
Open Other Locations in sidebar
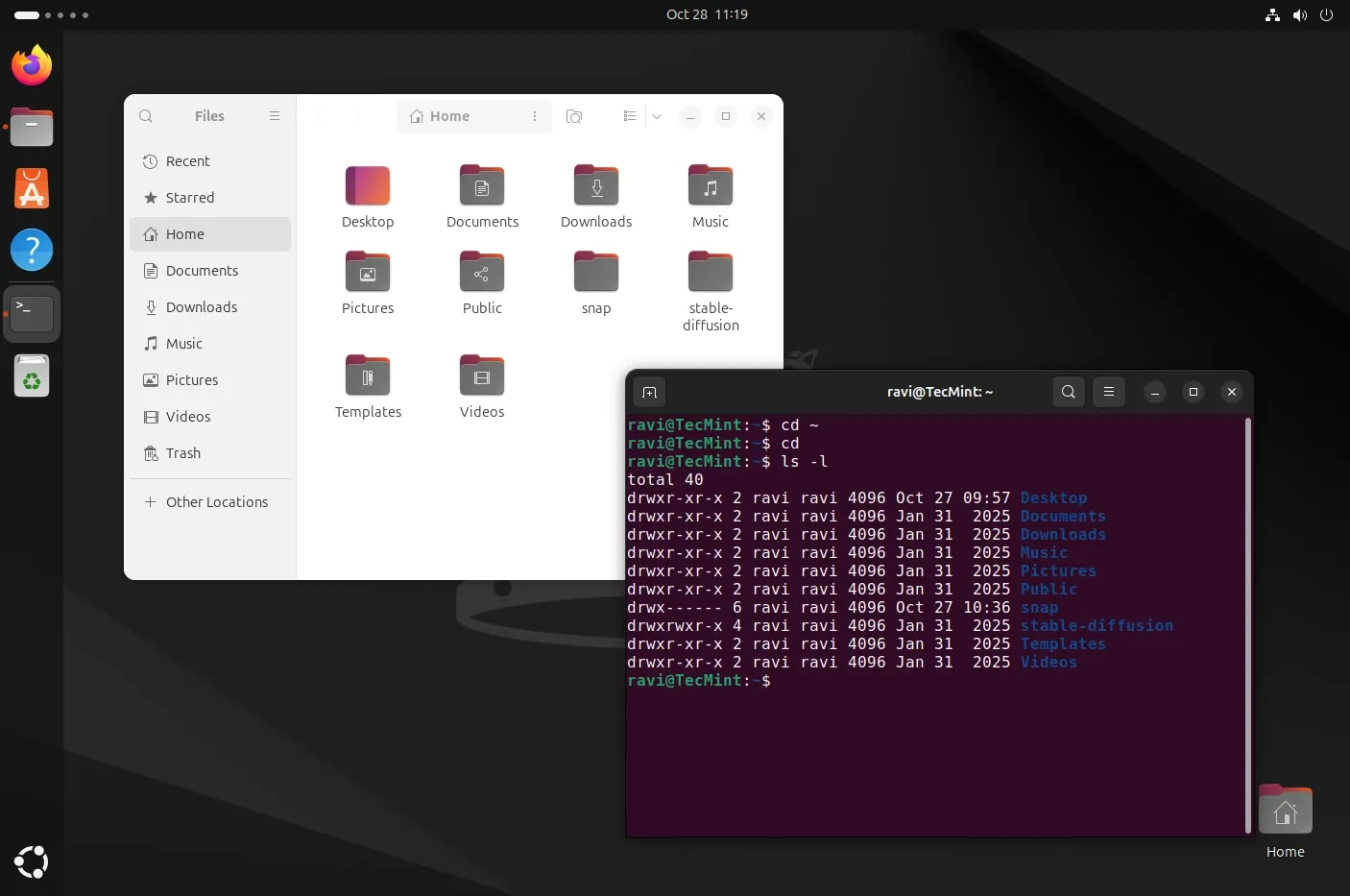click(x=216, y=502)
